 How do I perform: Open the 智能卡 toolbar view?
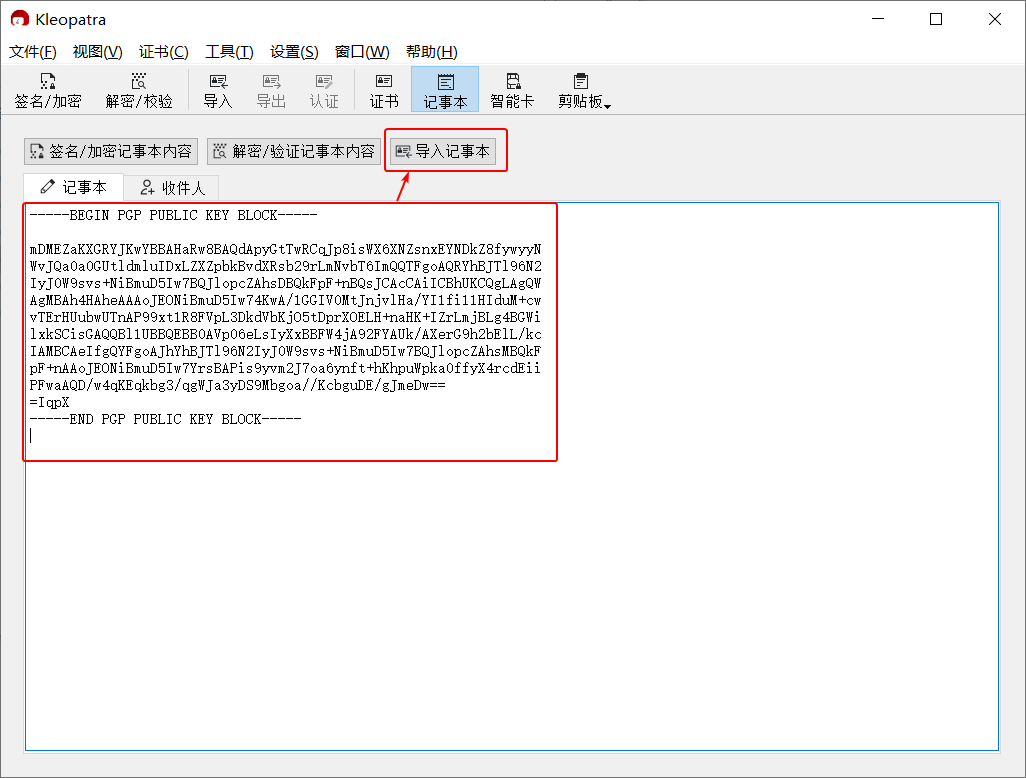pyautogui.click(x=512, y=90)
